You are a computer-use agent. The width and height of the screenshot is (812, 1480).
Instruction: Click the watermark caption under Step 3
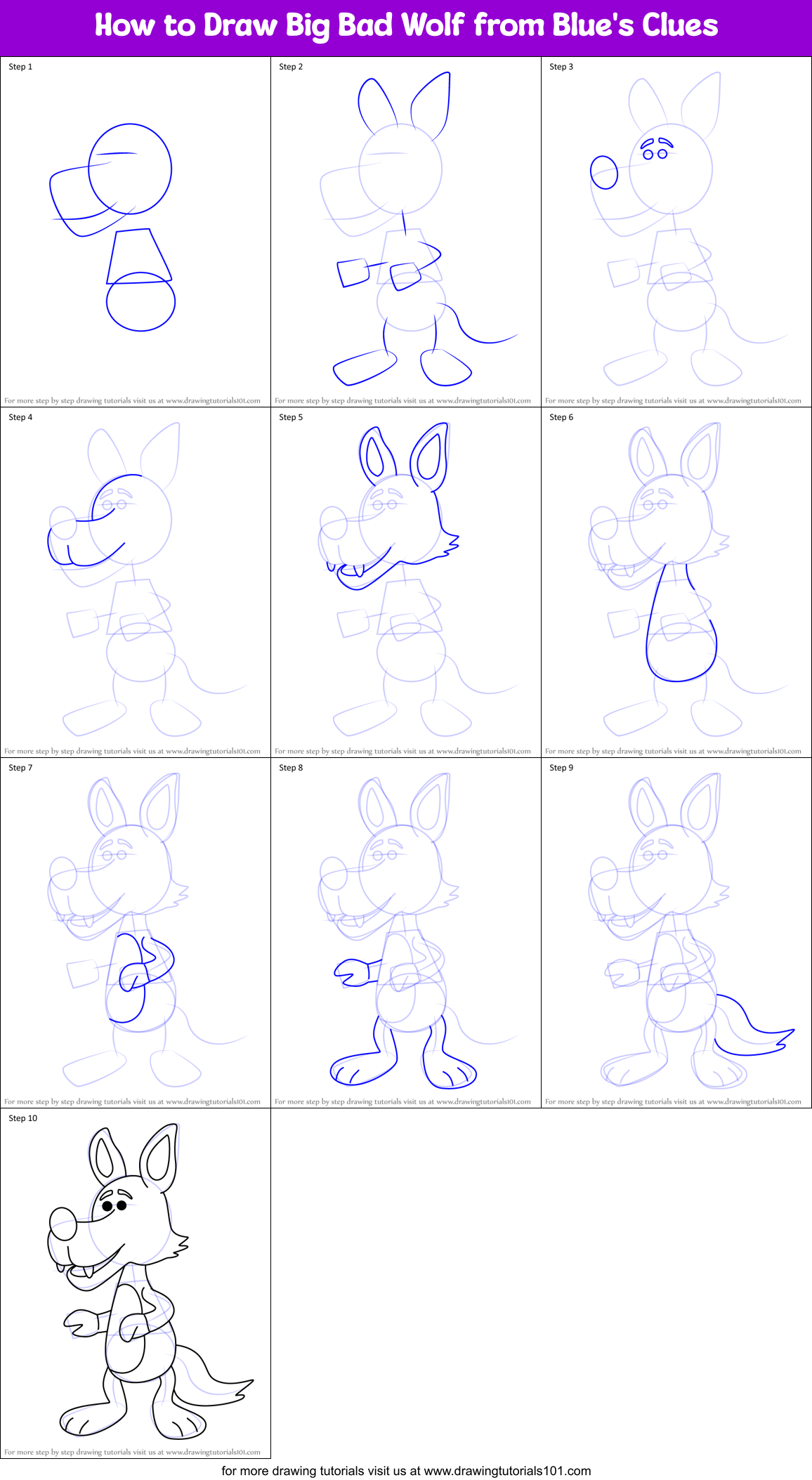673,401
